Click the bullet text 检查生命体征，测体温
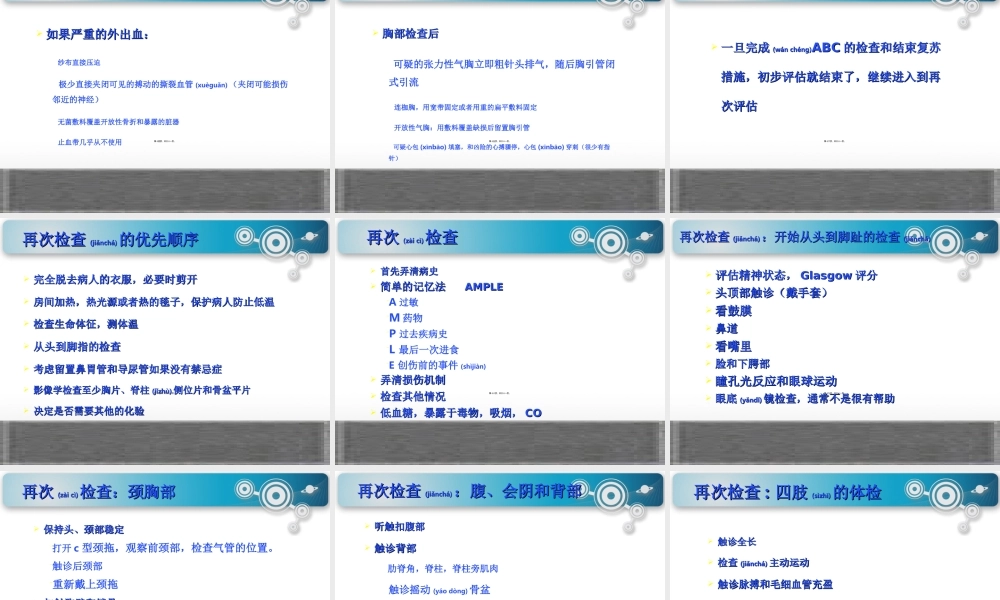Viewport: 1000px width, 600px height. [x=85, y=324]
